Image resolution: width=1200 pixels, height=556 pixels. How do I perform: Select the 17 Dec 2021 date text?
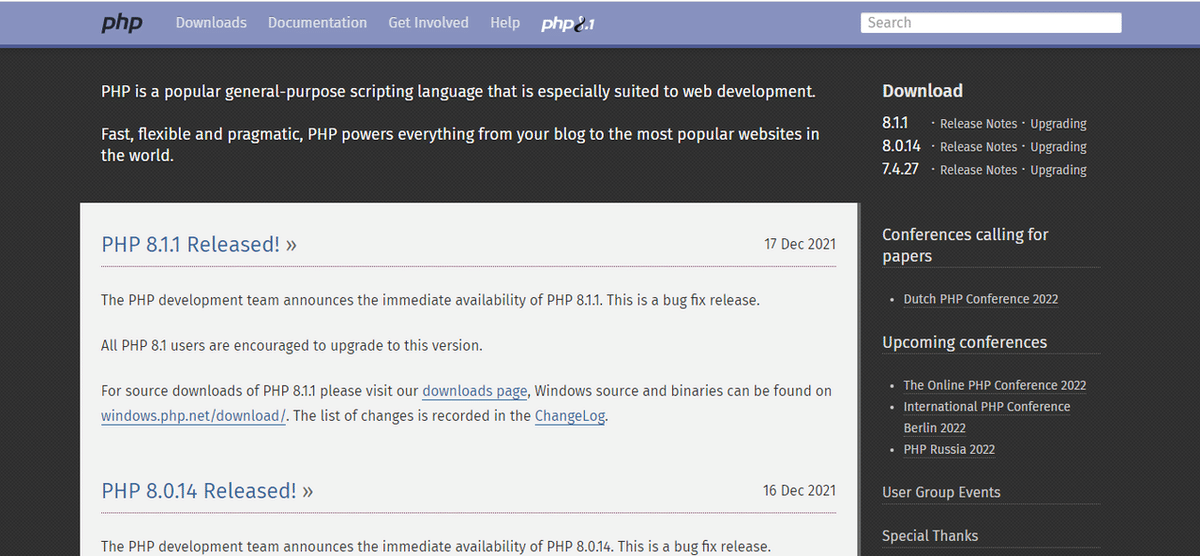click(800, 244)
